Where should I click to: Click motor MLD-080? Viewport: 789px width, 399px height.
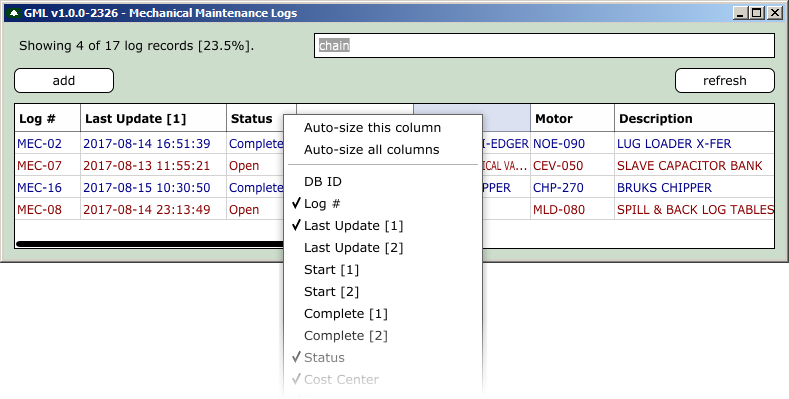point(559,210)
